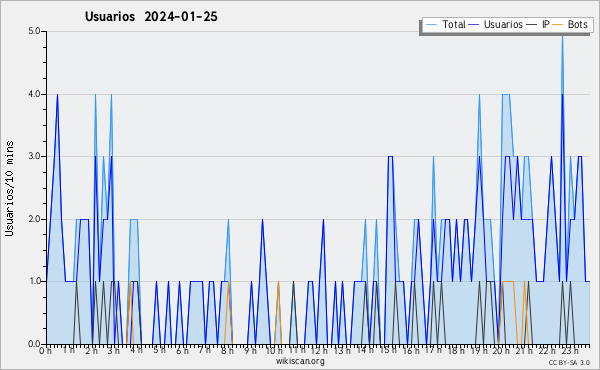The height and width of the screenshot is (370, 600).
Task: Click the chart title Usuarios 2024-01-25
Action: pos(151,16)
